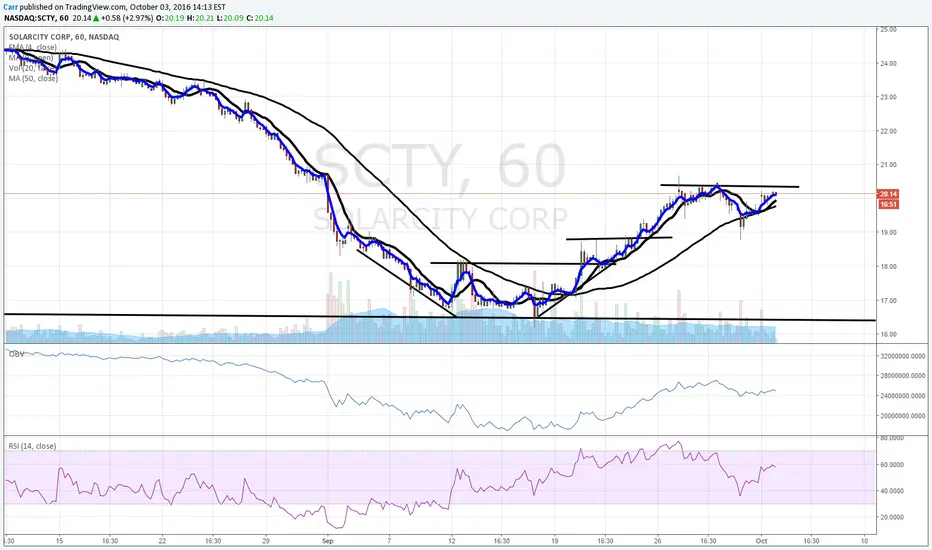Open the author link "Carr"
Viewport: 932px width, 550px height.
(x=10, y=7)
